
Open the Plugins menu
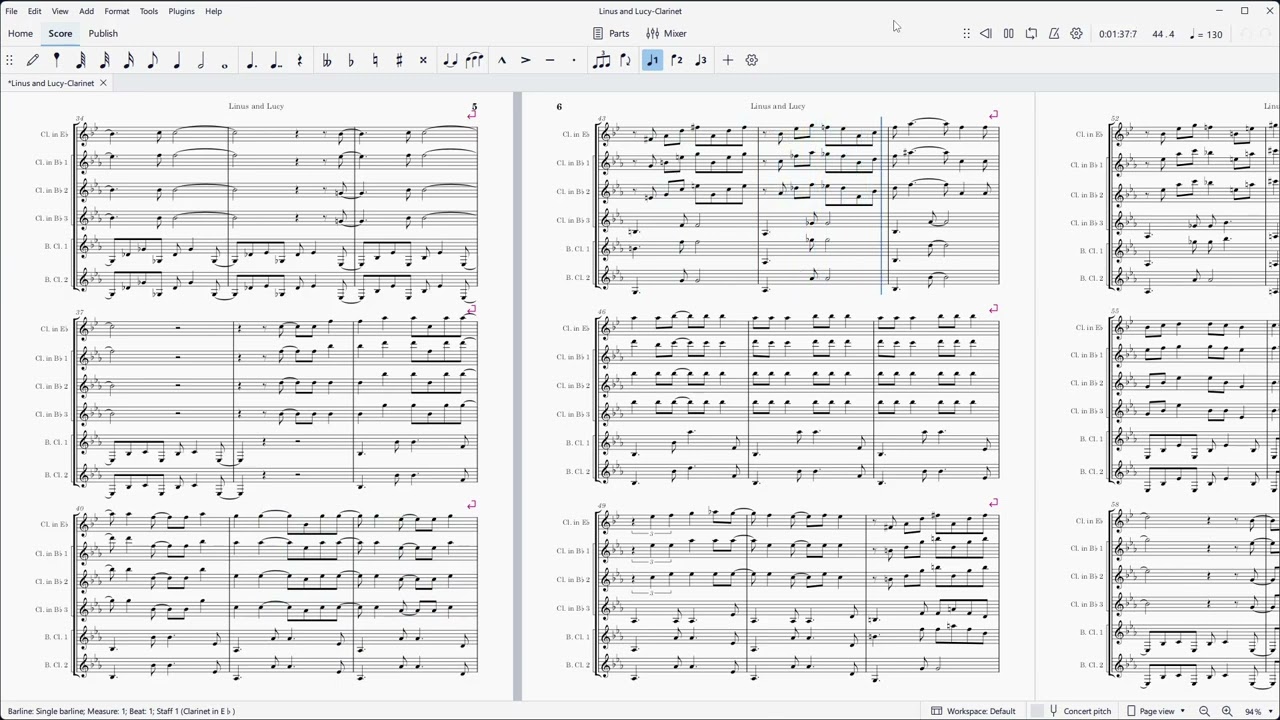click(182, 11)
